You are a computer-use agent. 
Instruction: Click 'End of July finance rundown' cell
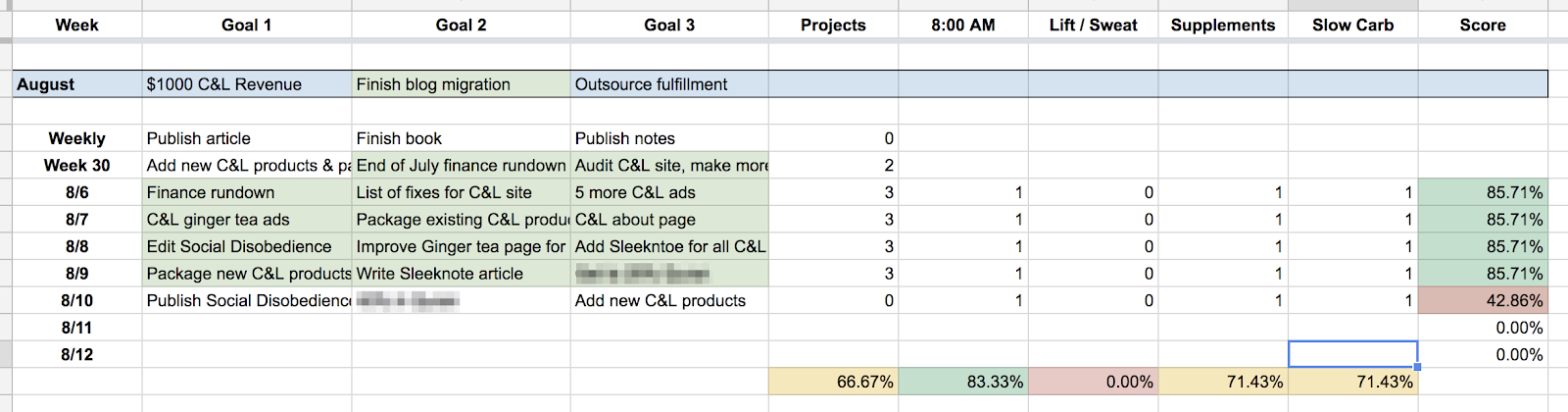point(462,166)
